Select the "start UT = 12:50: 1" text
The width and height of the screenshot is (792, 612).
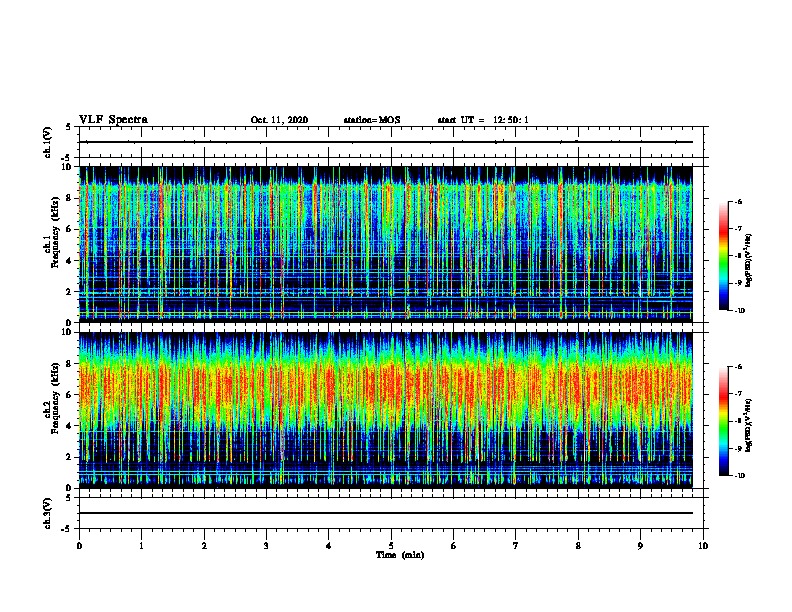(483, 120)
